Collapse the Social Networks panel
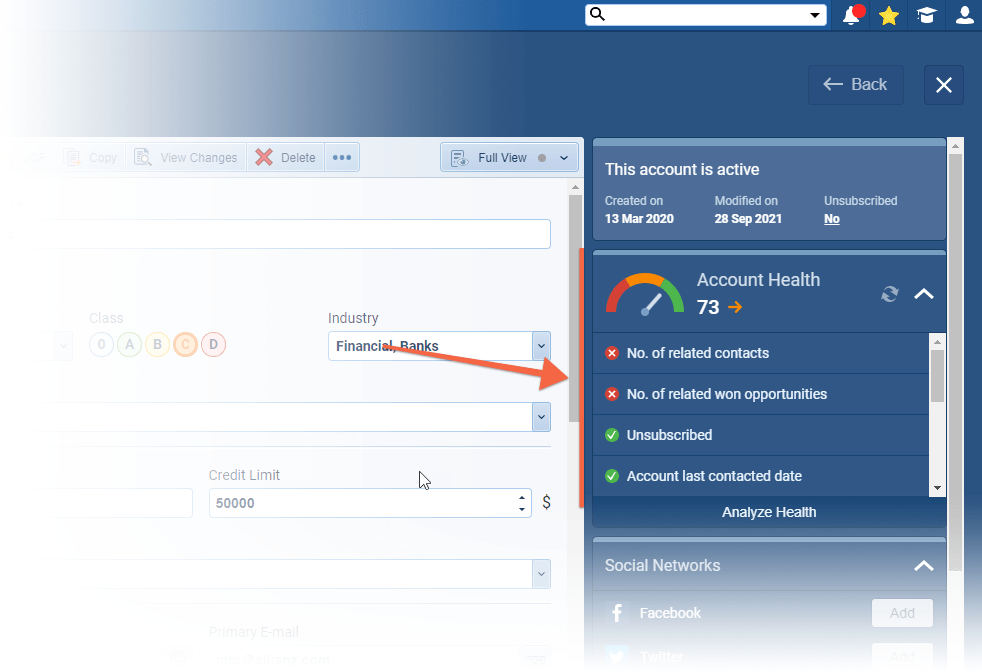The image size is (982, 672). tap(923, 565)
